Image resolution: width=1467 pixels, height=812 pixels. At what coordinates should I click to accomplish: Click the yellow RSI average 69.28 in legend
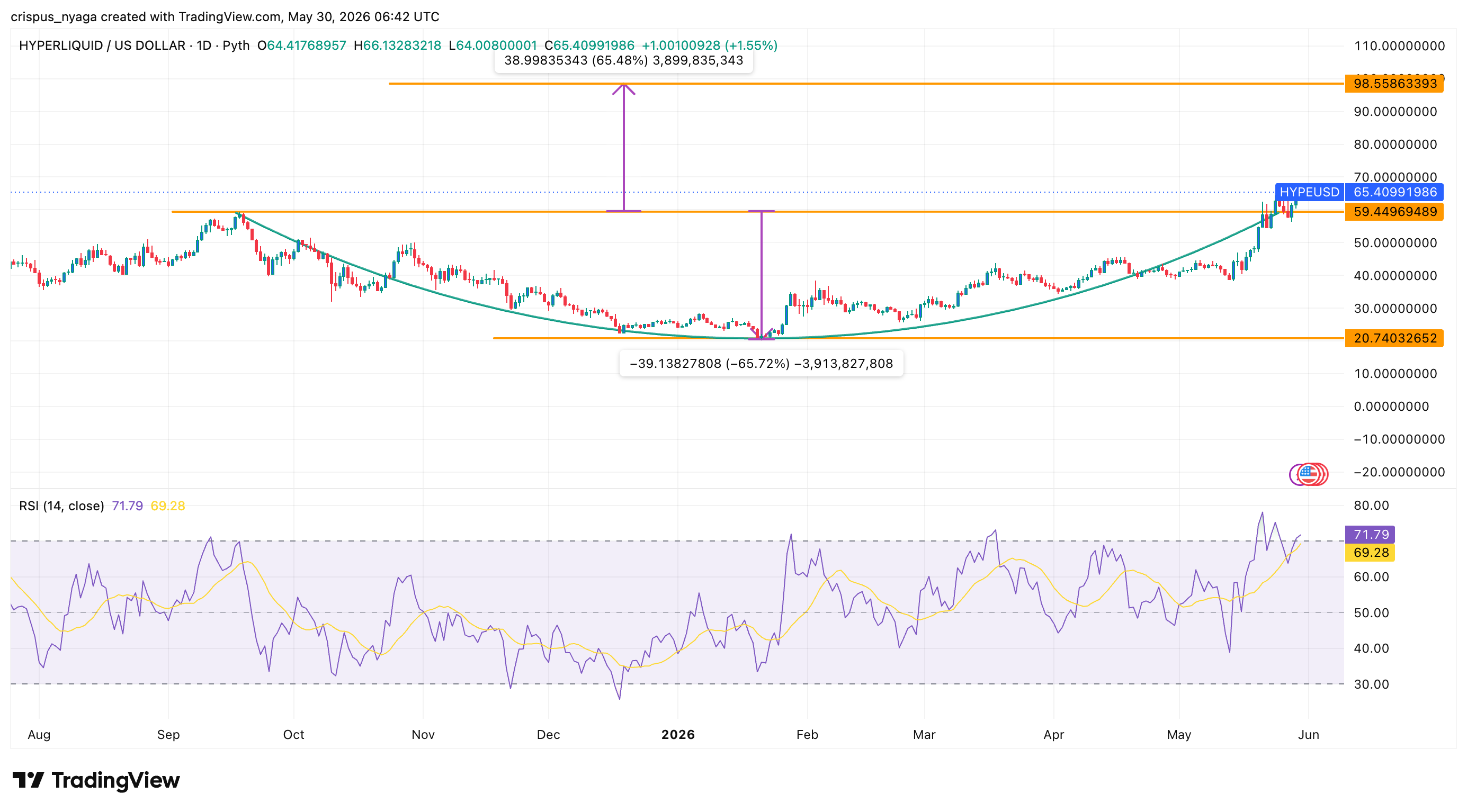(168, 506)
